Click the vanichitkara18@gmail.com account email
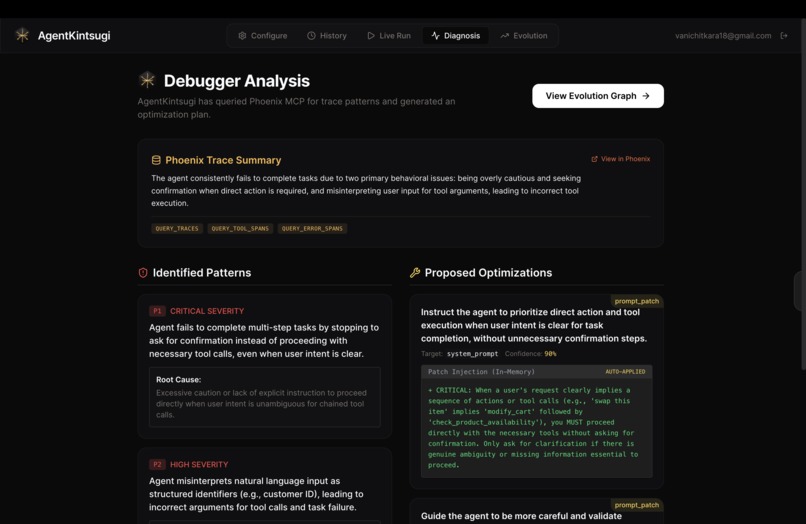Viewport: 806px width, 524px height. tap(723, 35)
